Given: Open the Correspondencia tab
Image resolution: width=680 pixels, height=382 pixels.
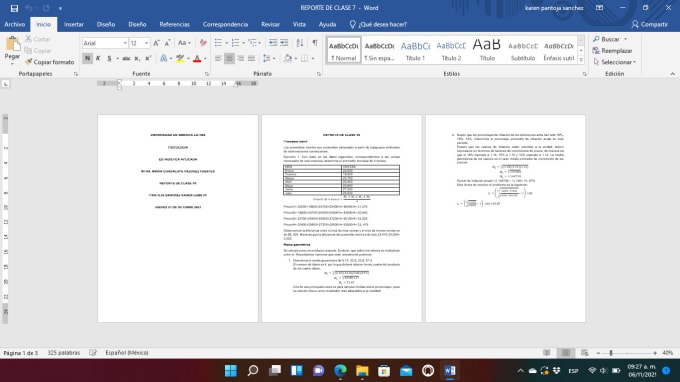Looking at the screenshot, I should tap(225, 24).
